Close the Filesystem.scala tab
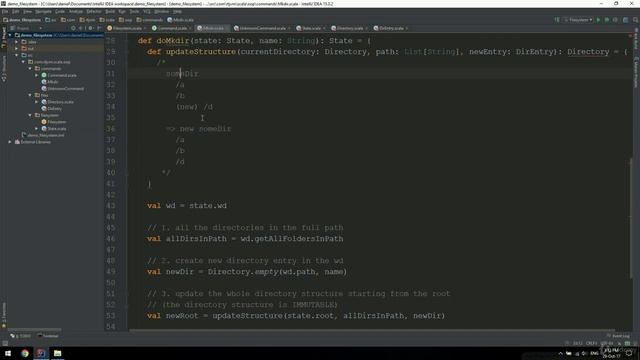The width and height of the screenshot is (640, 360). pos(145,28)
